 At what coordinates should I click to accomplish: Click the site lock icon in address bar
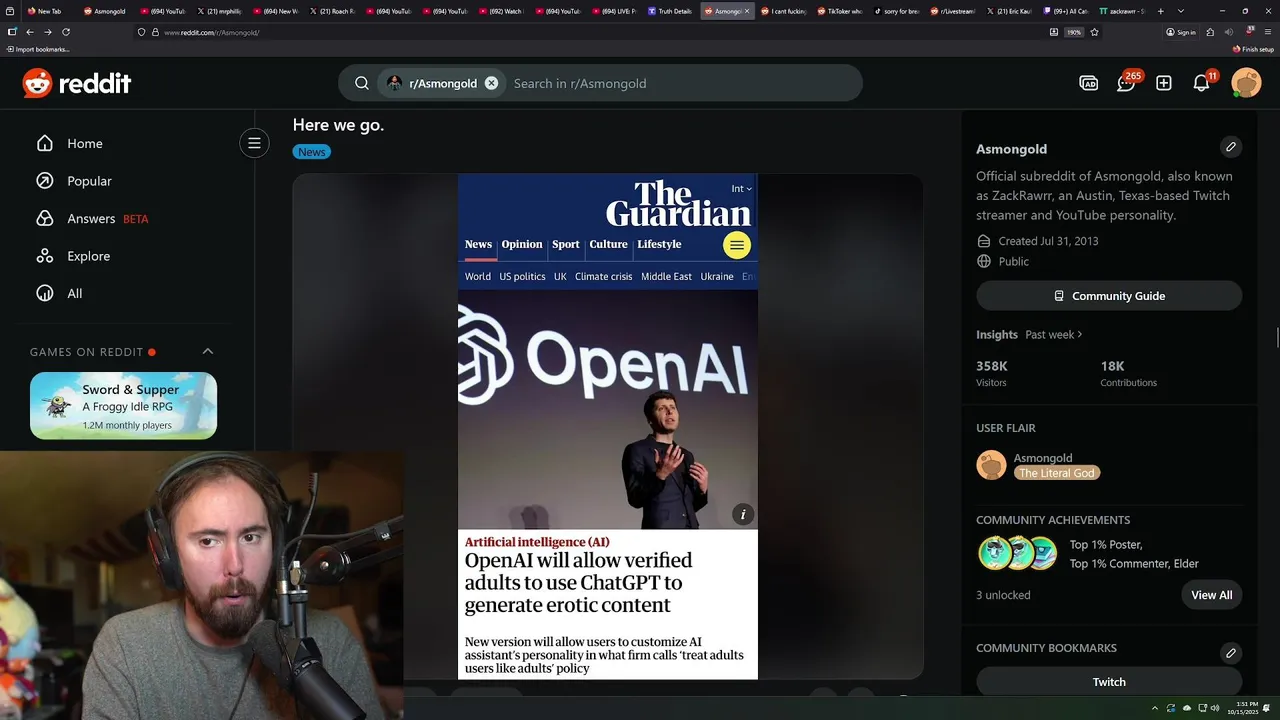(x=155, y=32)
